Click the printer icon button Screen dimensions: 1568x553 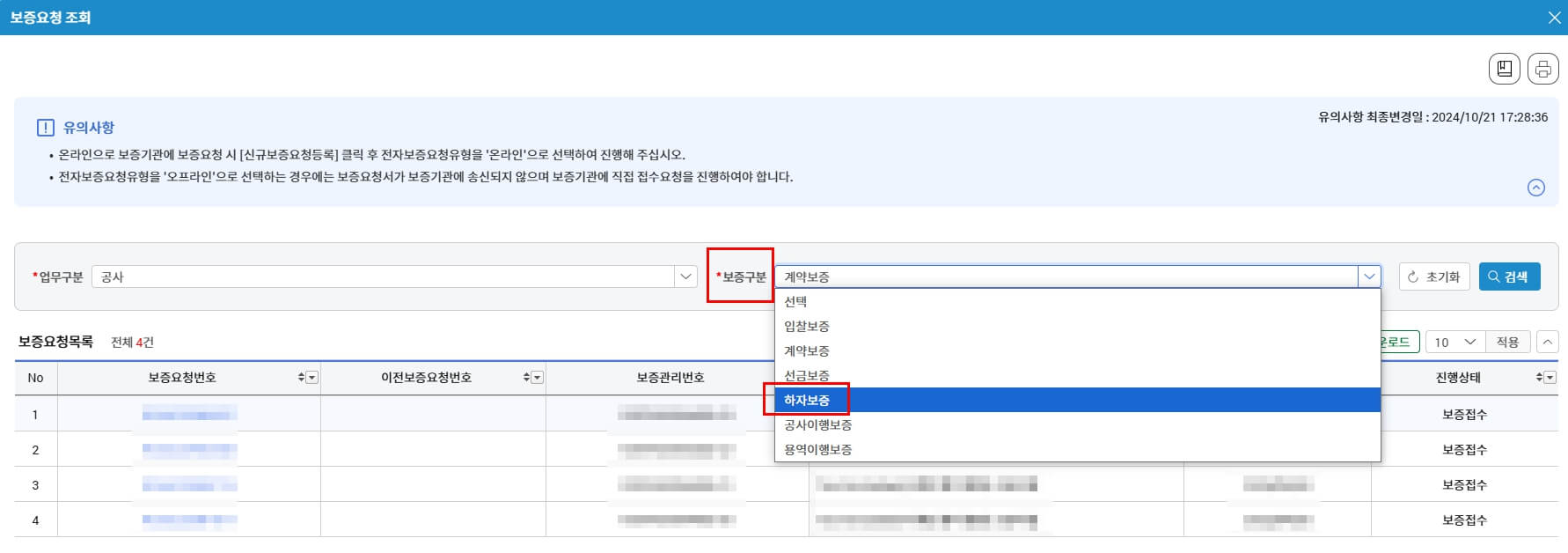tap(1542, 69)
